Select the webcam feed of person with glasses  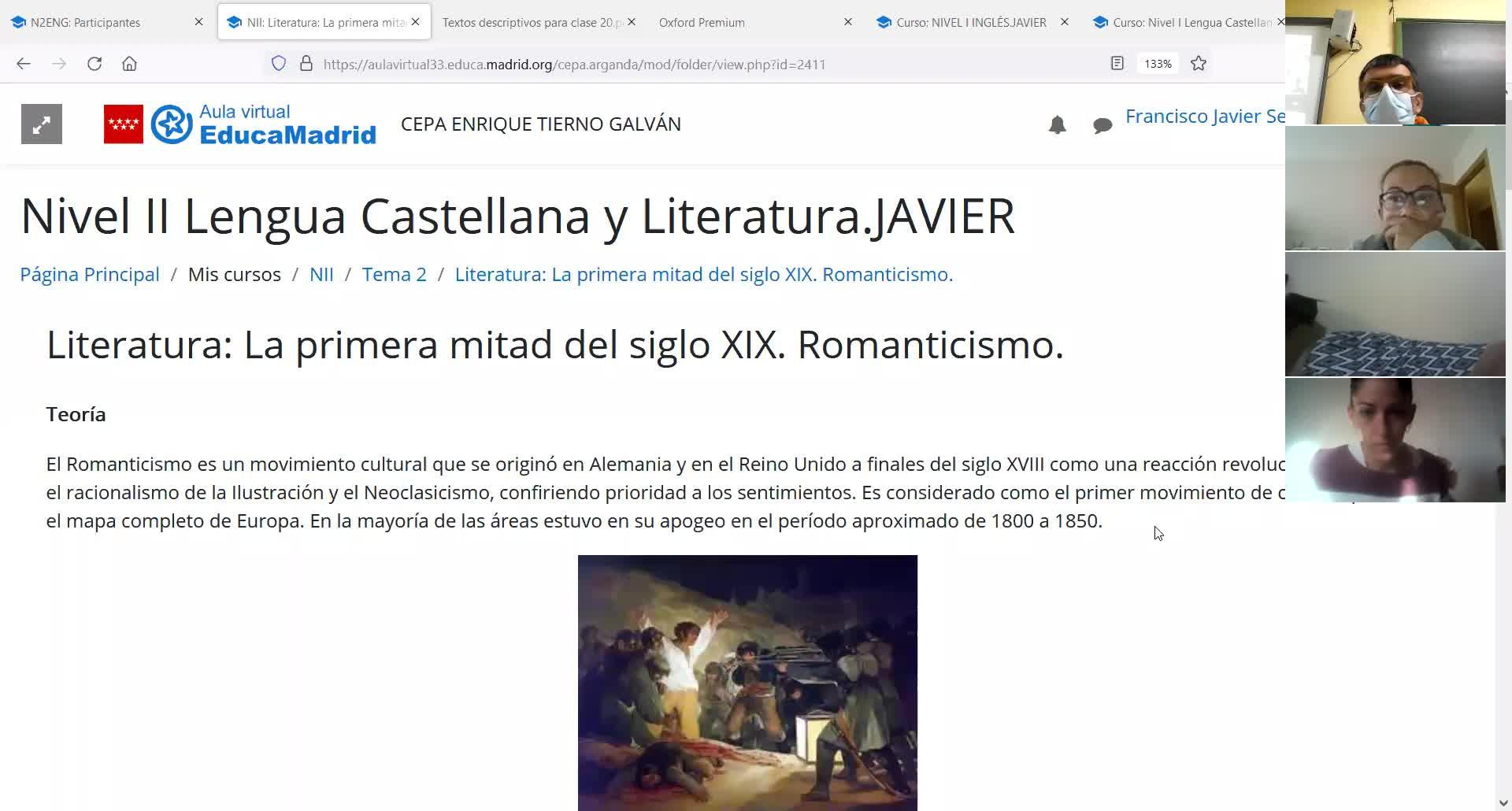tap(1395, 188)
